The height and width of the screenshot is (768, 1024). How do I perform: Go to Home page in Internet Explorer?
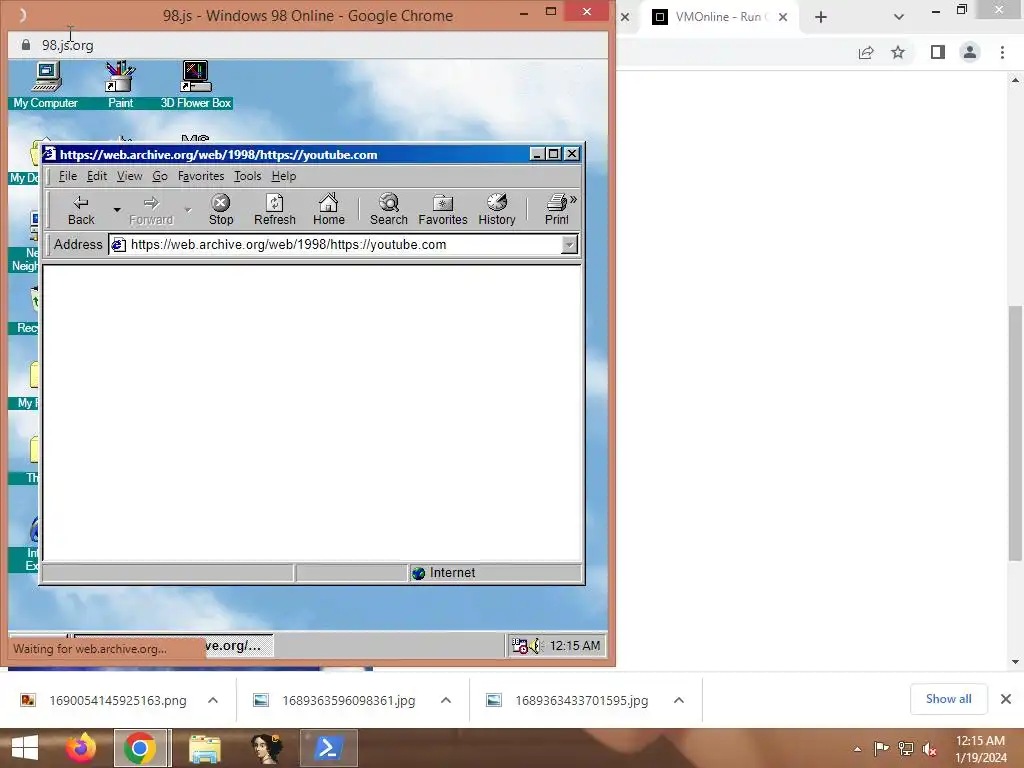point(328,210)
